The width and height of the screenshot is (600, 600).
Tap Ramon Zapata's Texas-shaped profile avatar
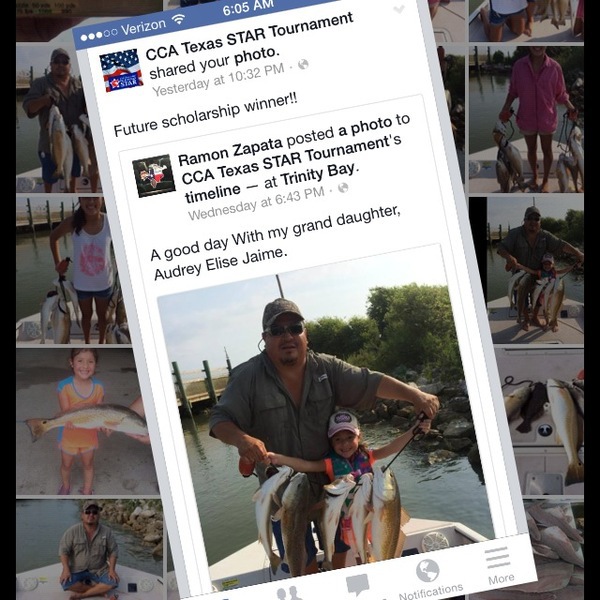[x=154, y=176]
